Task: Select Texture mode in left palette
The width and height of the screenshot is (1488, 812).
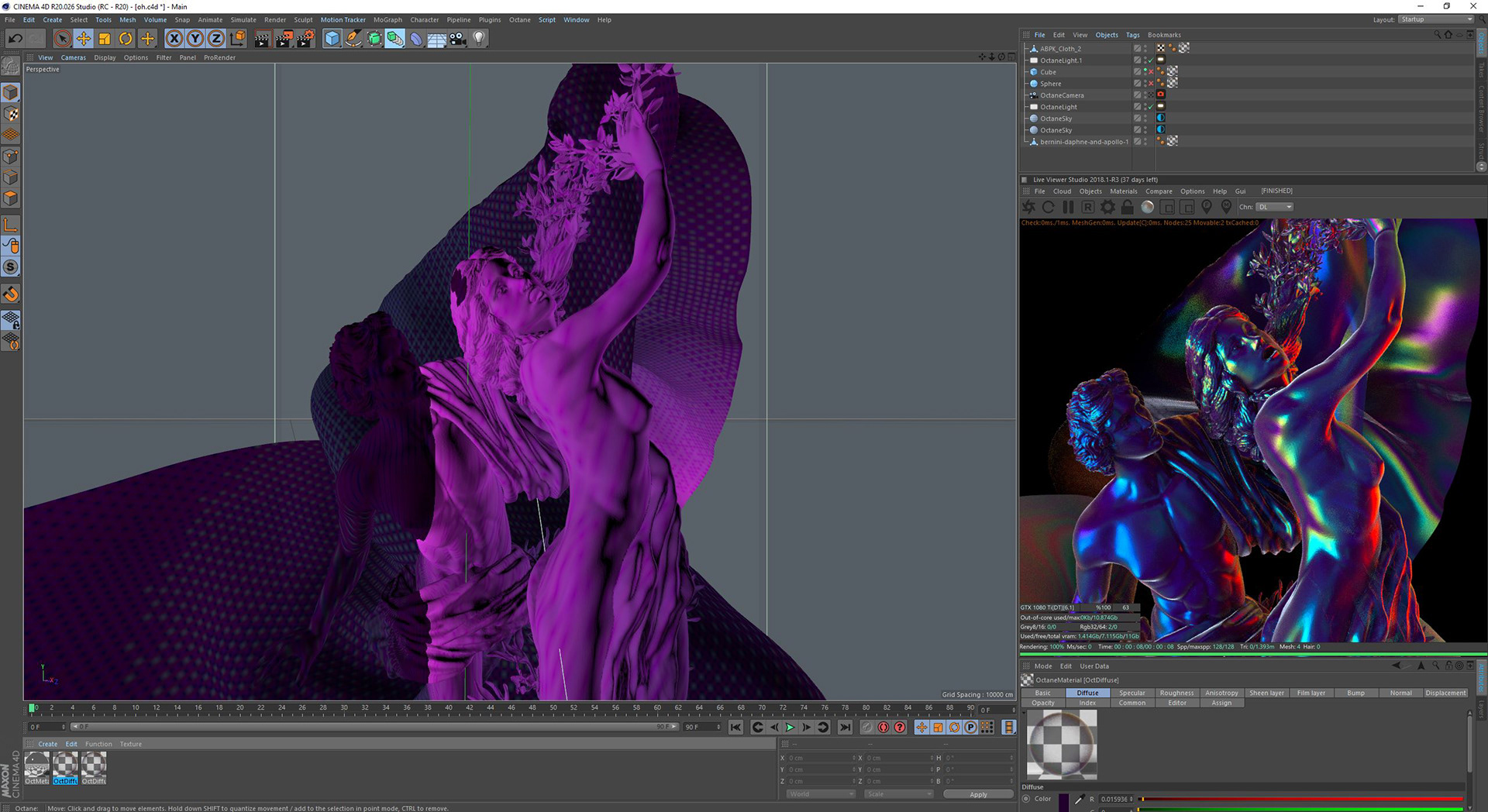Action: (11, 114)
